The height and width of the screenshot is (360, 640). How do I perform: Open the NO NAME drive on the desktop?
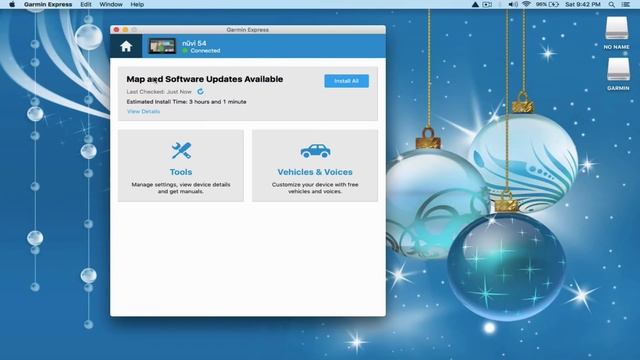pyautogui.click(x=616, y=33)
